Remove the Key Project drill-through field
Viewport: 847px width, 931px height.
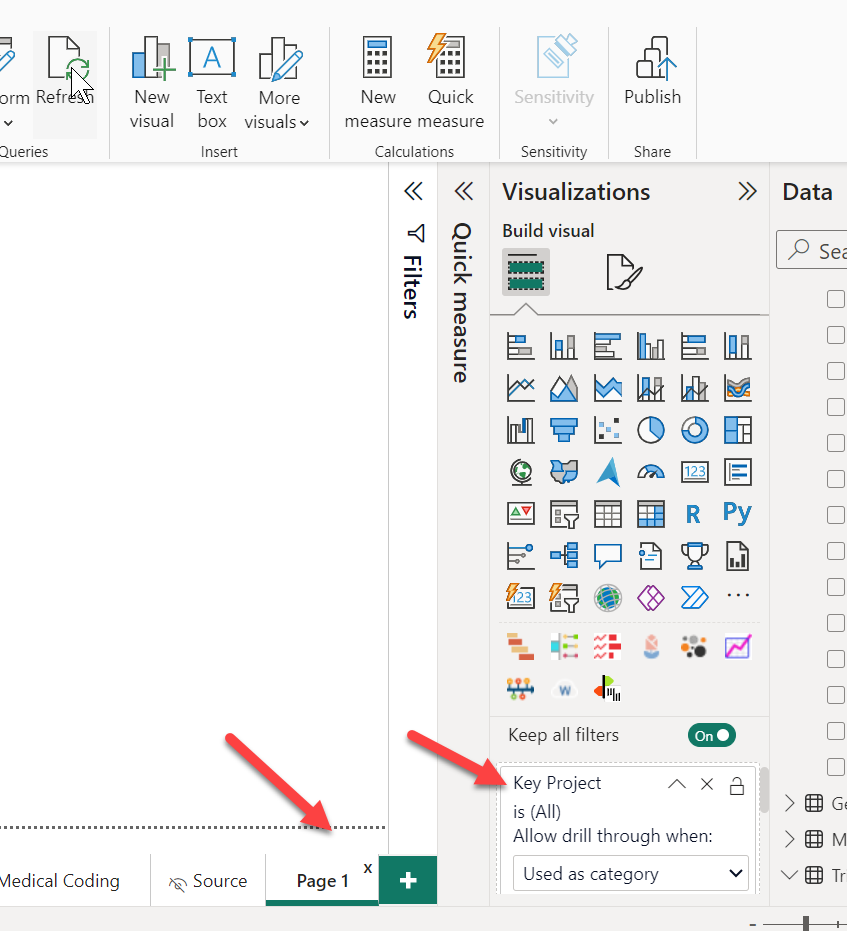pos(707,784)
